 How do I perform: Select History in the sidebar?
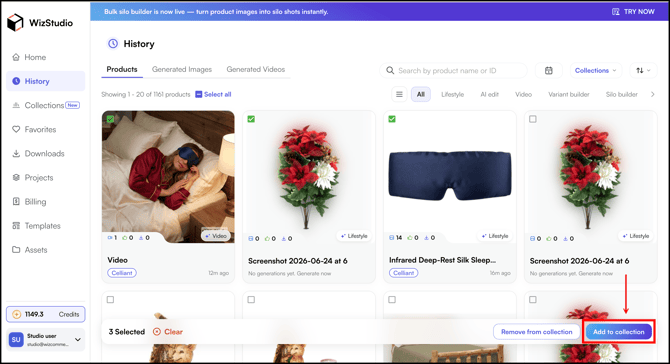tap(46, 81)
